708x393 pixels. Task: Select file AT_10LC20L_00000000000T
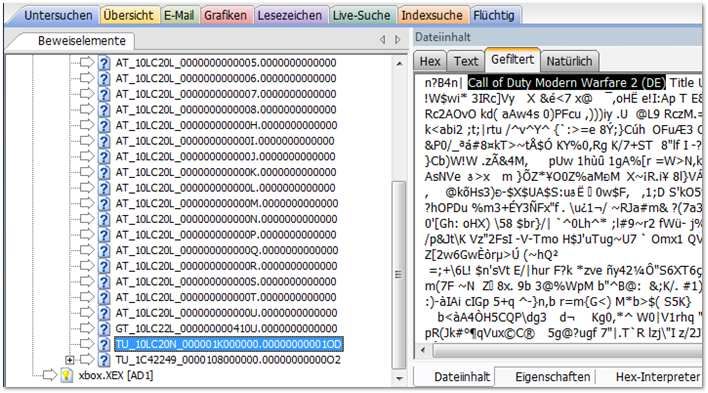[x=226, y=297]
